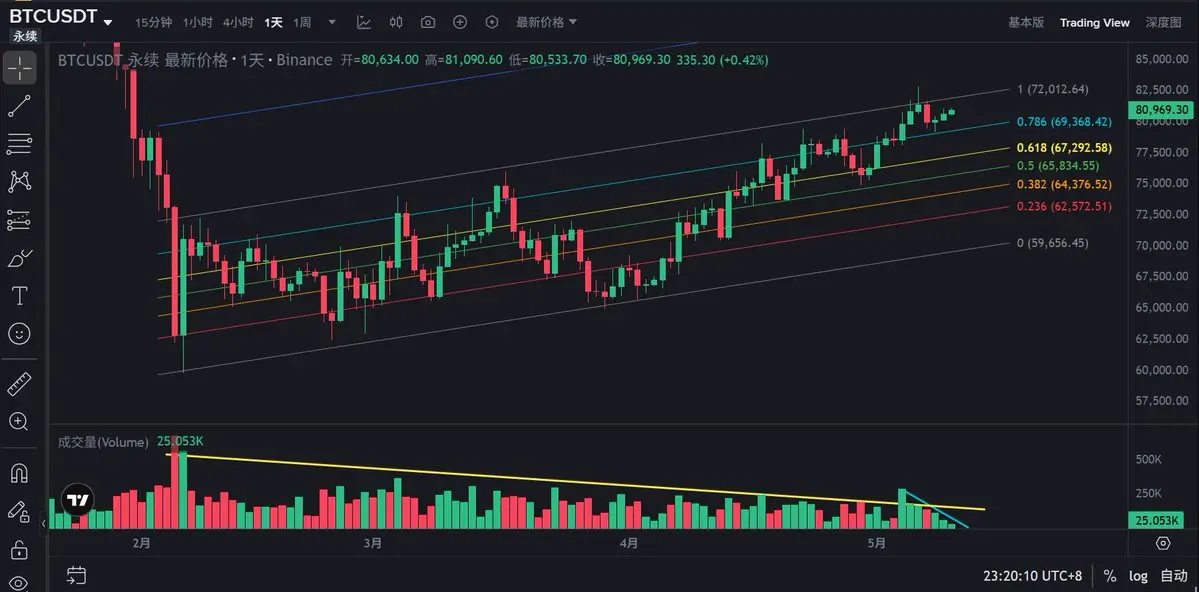Image resolution: width=1199 pixels, height=592 pixels.
Task: Toggle 自动 auto scale
Action: point(1174,575)
